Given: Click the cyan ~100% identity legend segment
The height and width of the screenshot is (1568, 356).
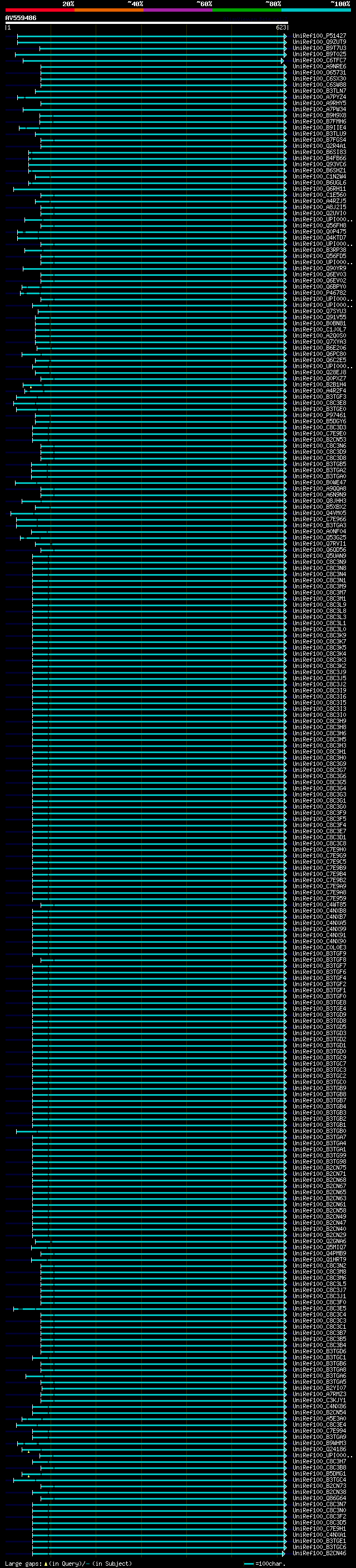Looking at the screenshot, I should 316,10.
